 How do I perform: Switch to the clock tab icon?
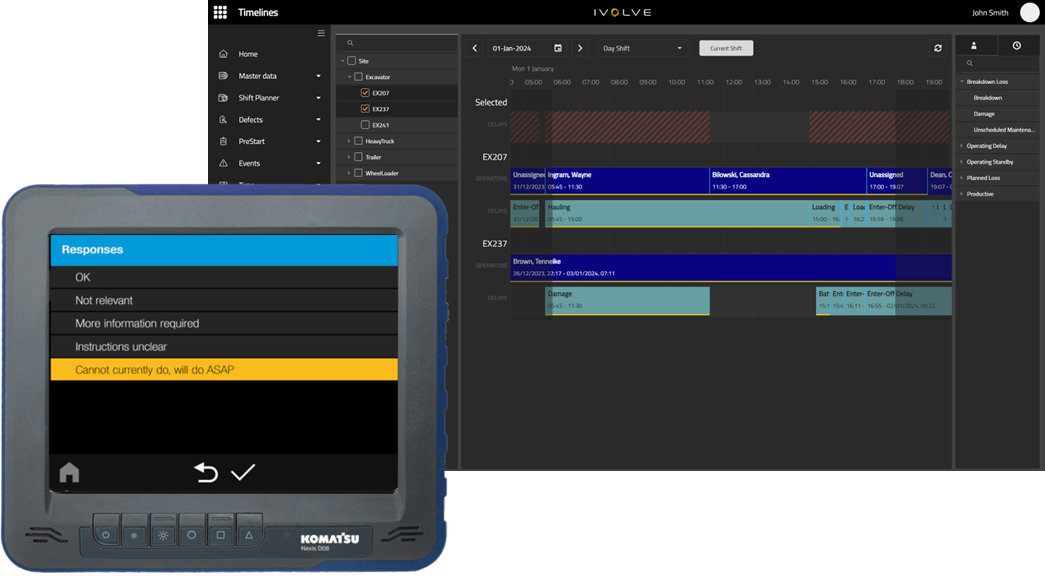pyautogui.click(x=1016, y=45)
